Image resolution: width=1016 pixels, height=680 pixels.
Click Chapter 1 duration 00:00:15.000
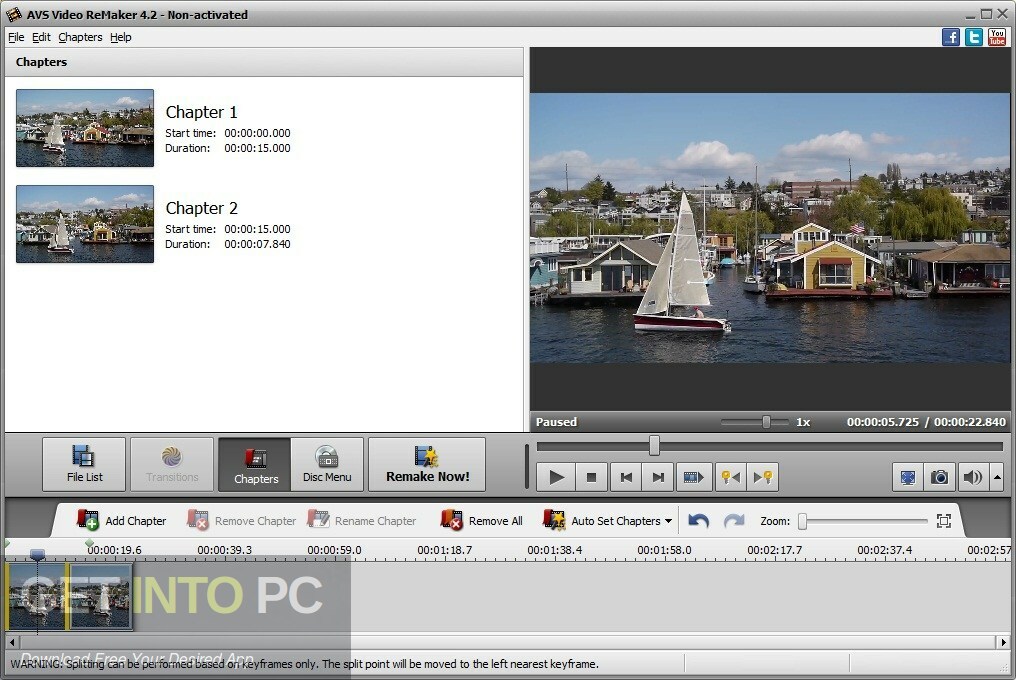[x=257, y=148]
